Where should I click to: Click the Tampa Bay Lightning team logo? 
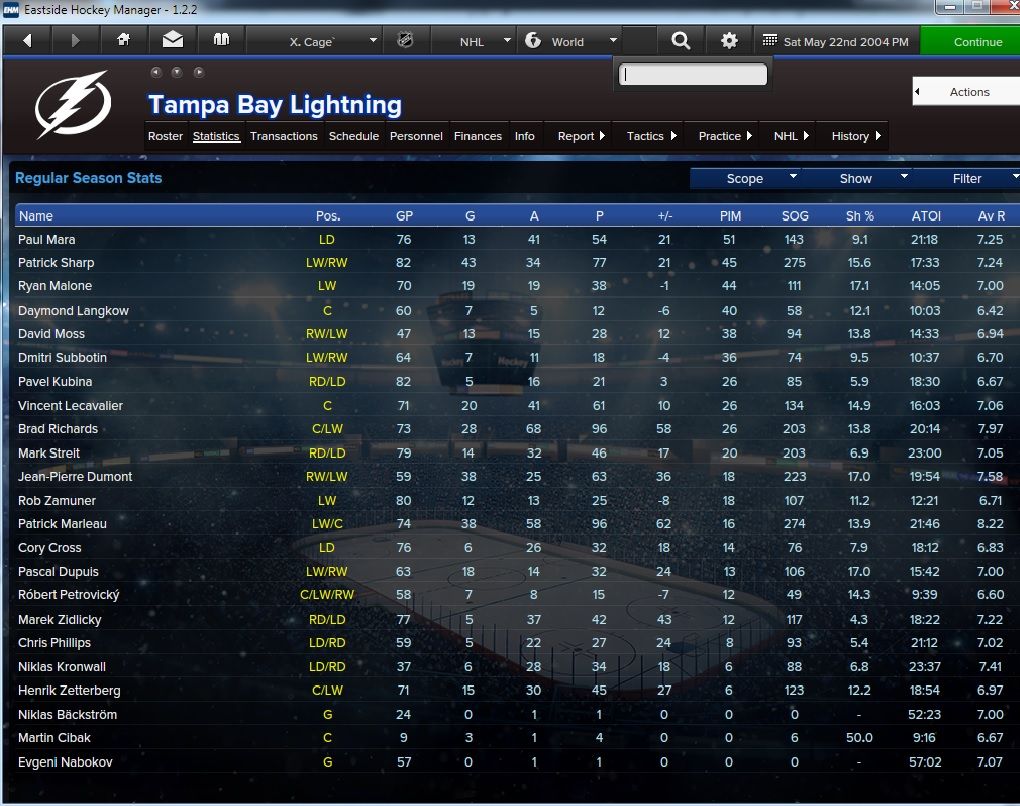pos(73,104)
